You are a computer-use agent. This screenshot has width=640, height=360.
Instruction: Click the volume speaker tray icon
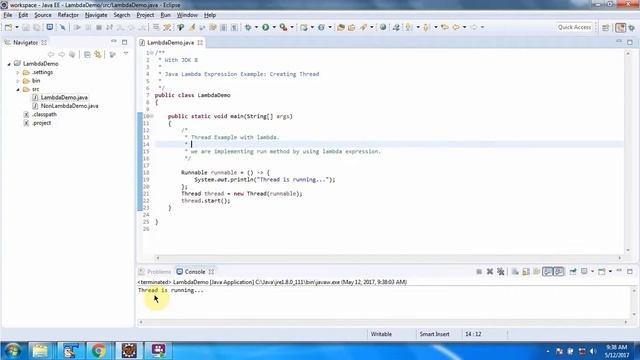(593, 351)
